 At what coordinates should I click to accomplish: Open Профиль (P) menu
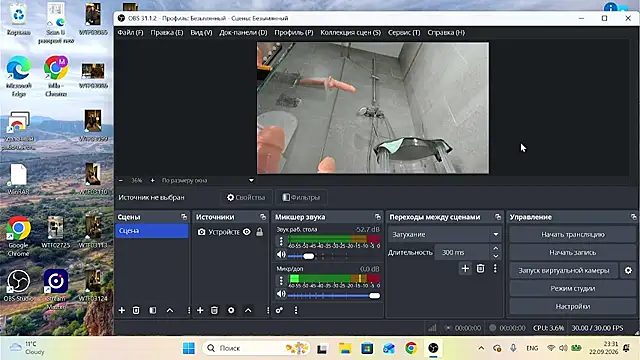click(294, 32)
